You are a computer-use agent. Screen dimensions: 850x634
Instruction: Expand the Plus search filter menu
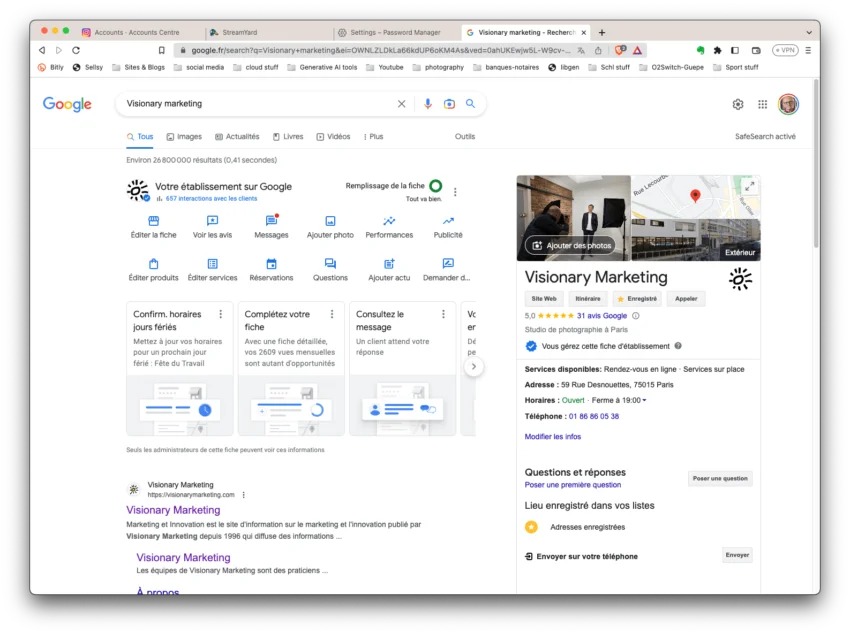point(372,137)
